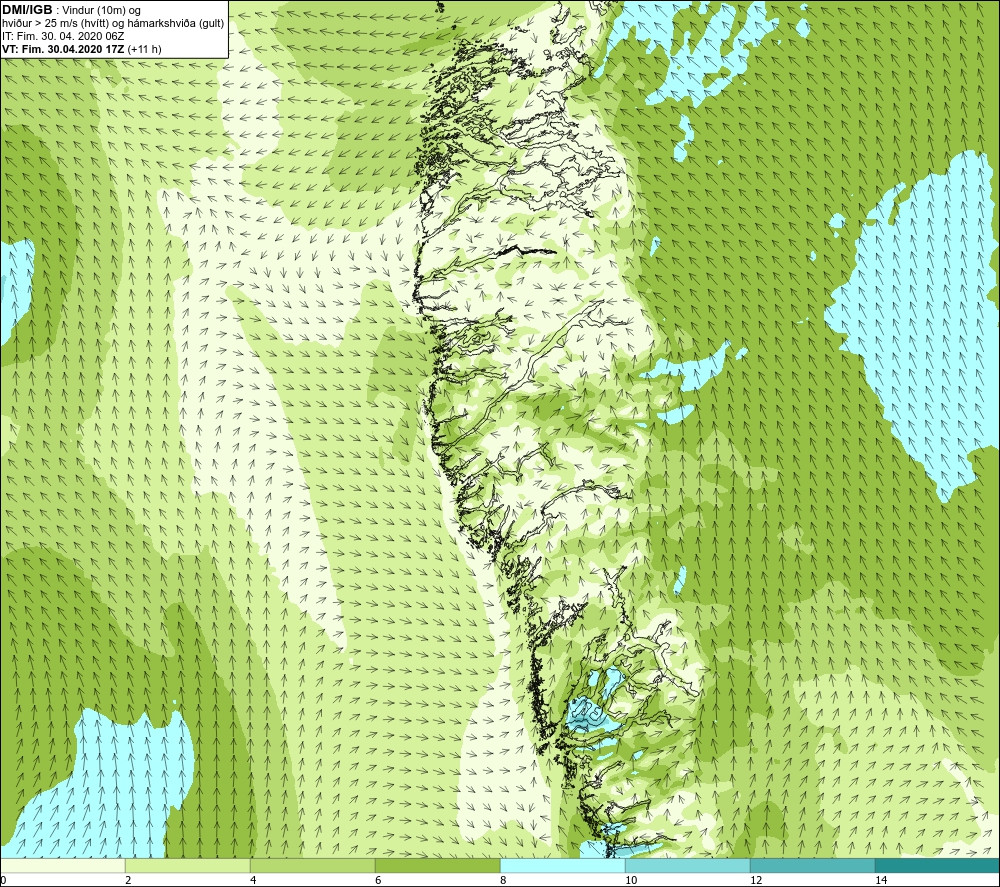Click the legend scale value '14'
Image resolution: width=1000 pixels, height=887 pixels.
pos(881,880)
